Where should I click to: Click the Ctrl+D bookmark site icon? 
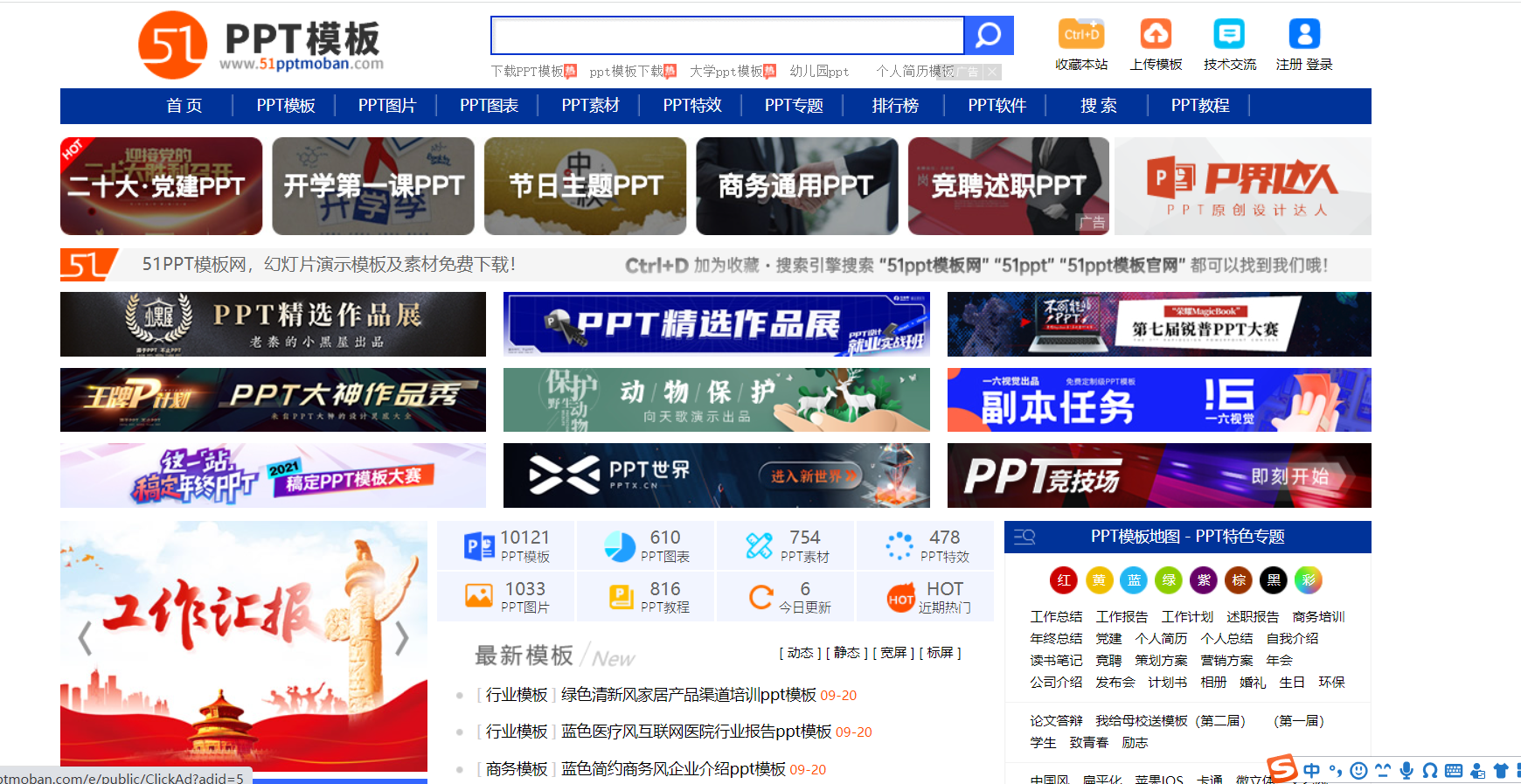[x=1081, y=34]
